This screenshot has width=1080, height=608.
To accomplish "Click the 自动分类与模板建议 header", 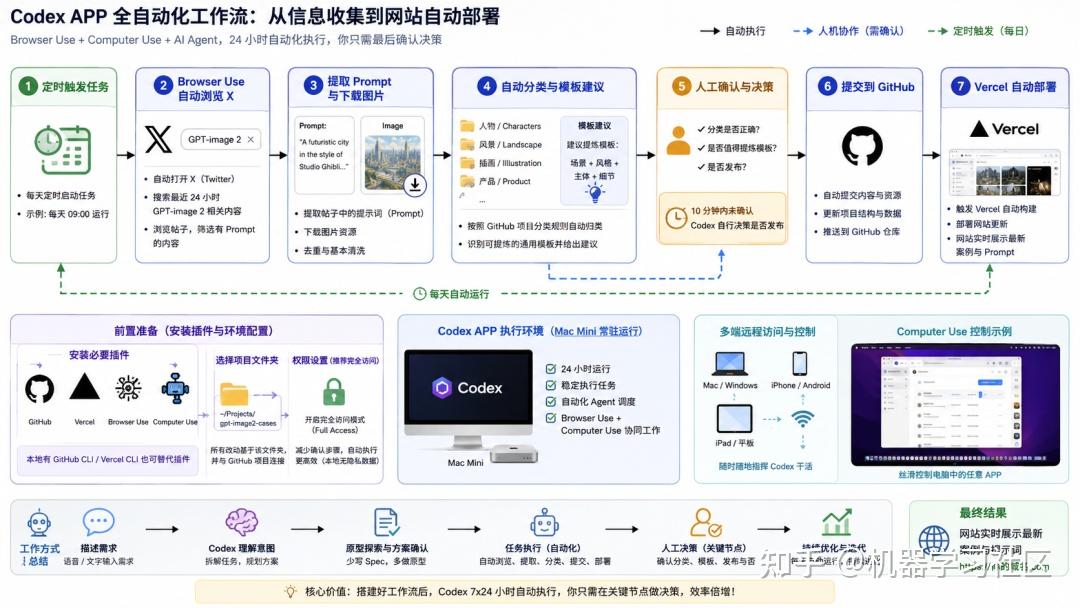I will coord(543,87).
